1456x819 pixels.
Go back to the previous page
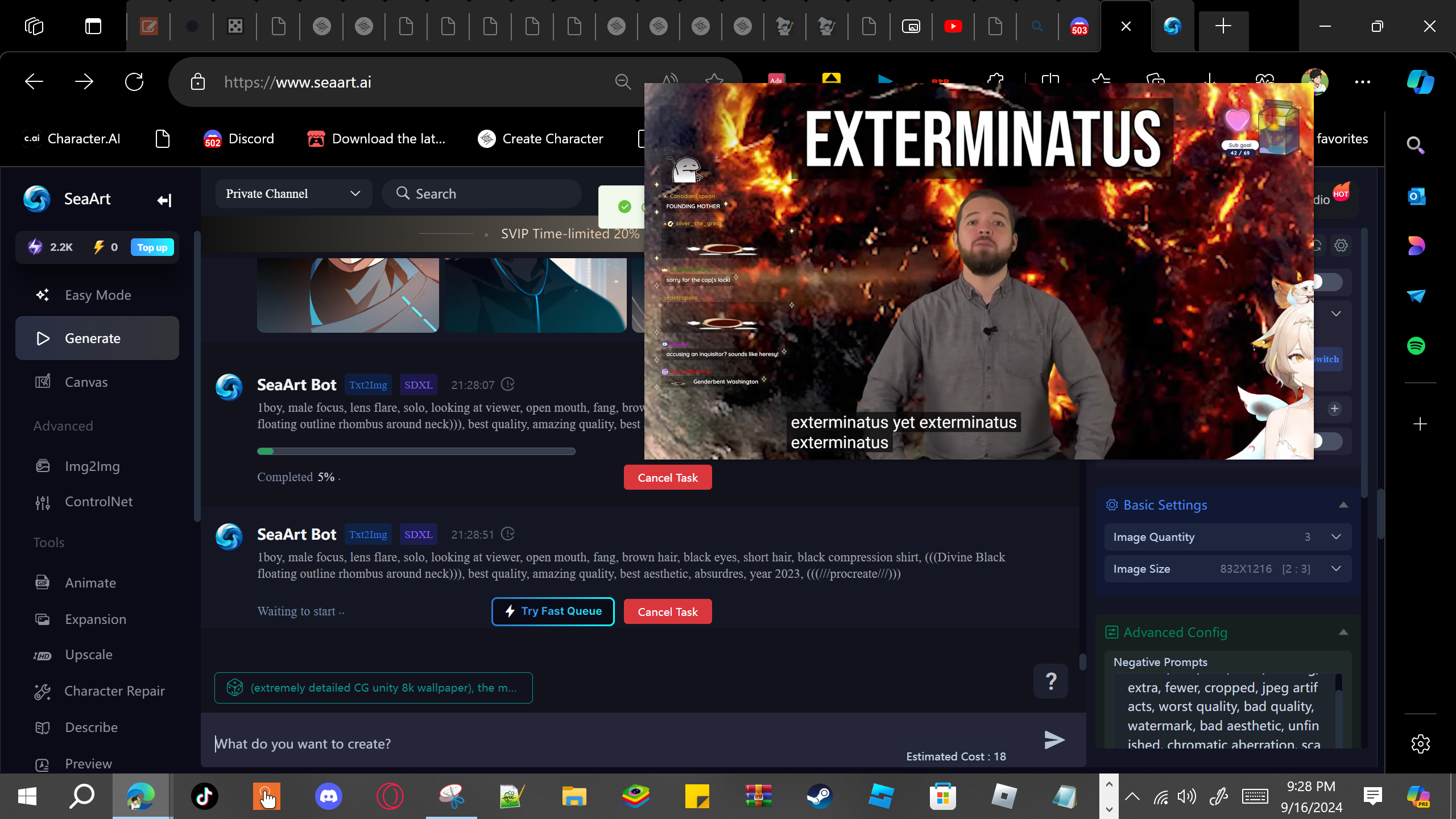(34, 82)
